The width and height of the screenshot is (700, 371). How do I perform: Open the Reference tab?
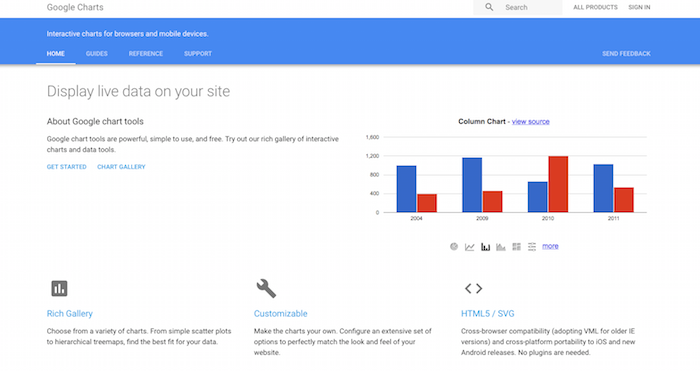click(146, 54)
